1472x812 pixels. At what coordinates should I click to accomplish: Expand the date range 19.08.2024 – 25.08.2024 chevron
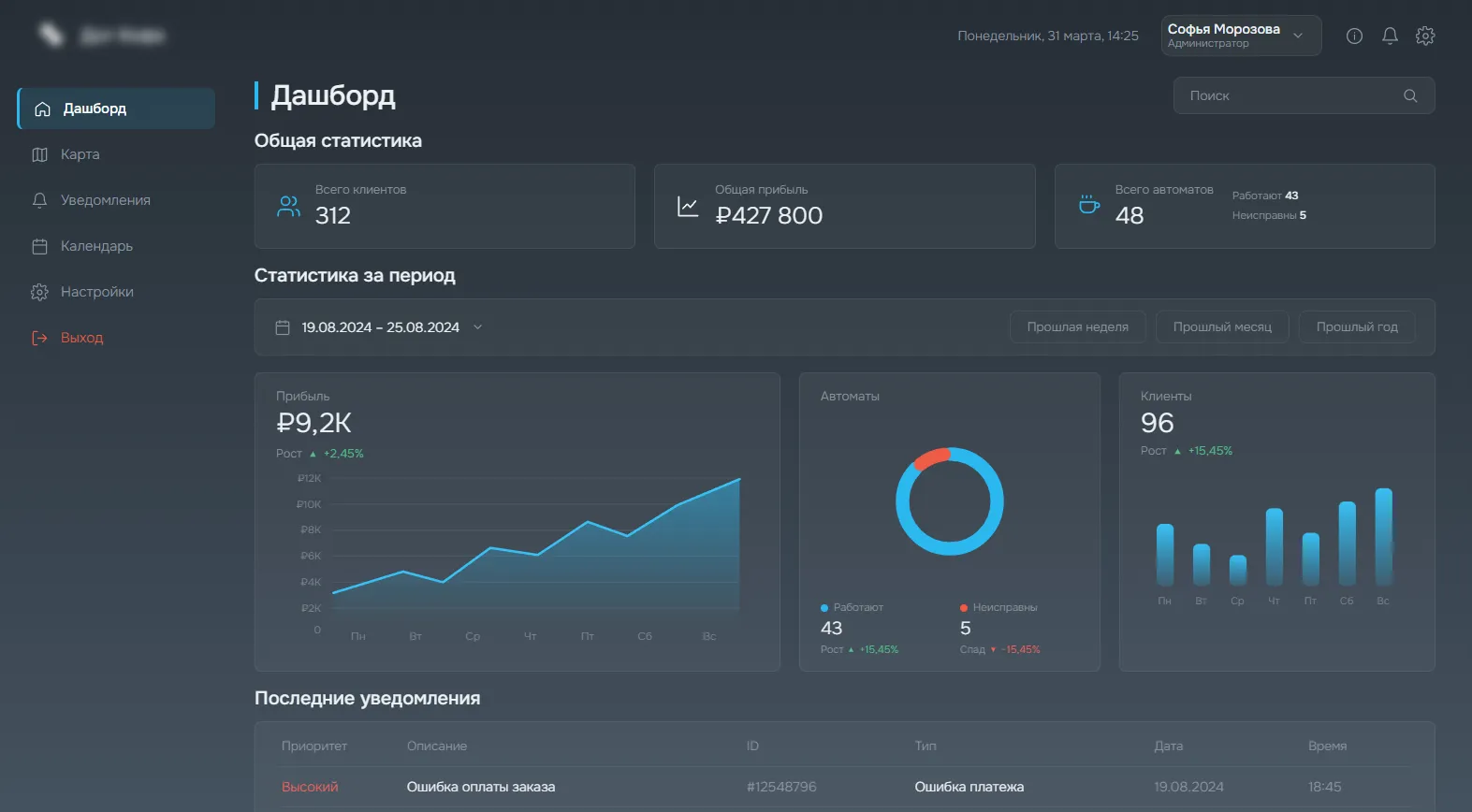477,327
